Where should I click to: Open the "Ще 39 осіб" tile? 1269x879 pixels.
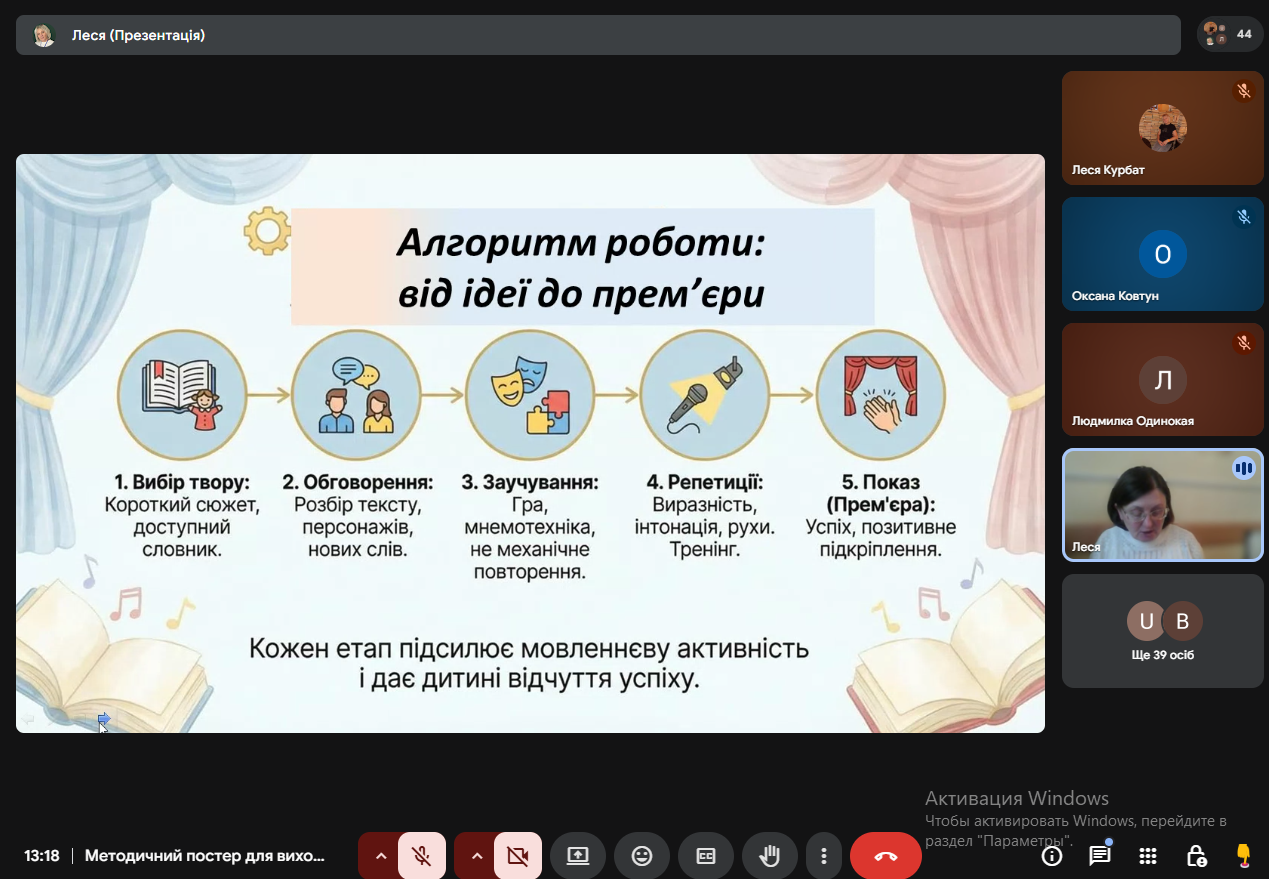[x=1162, y=630]
